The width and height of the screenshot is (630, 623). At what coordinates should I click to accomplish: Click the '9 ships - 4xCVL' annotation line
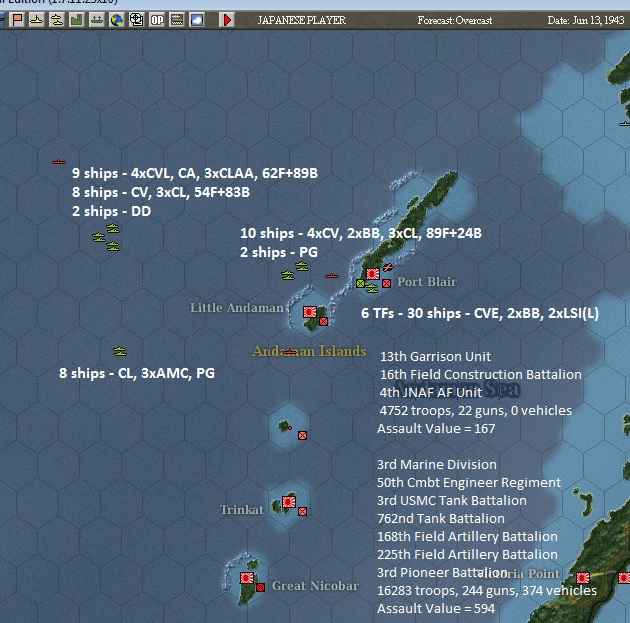click(195, 173)
